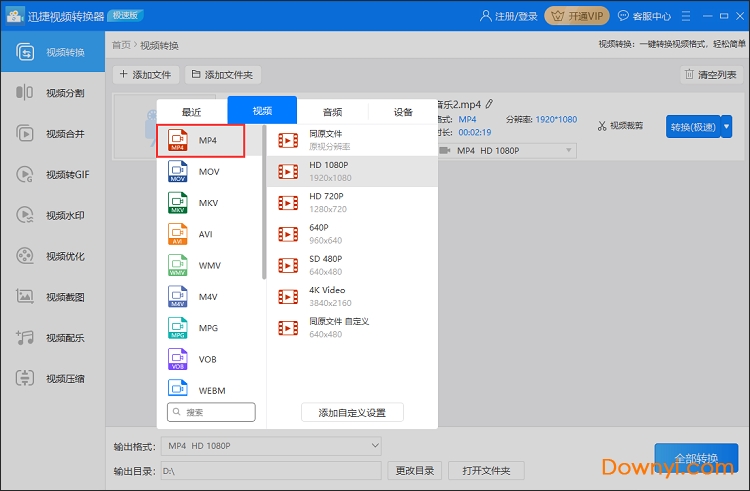This screenshot has width=750, height=491.
Task: Choose the 640P 960x640 preset
Action: (353, 234)
